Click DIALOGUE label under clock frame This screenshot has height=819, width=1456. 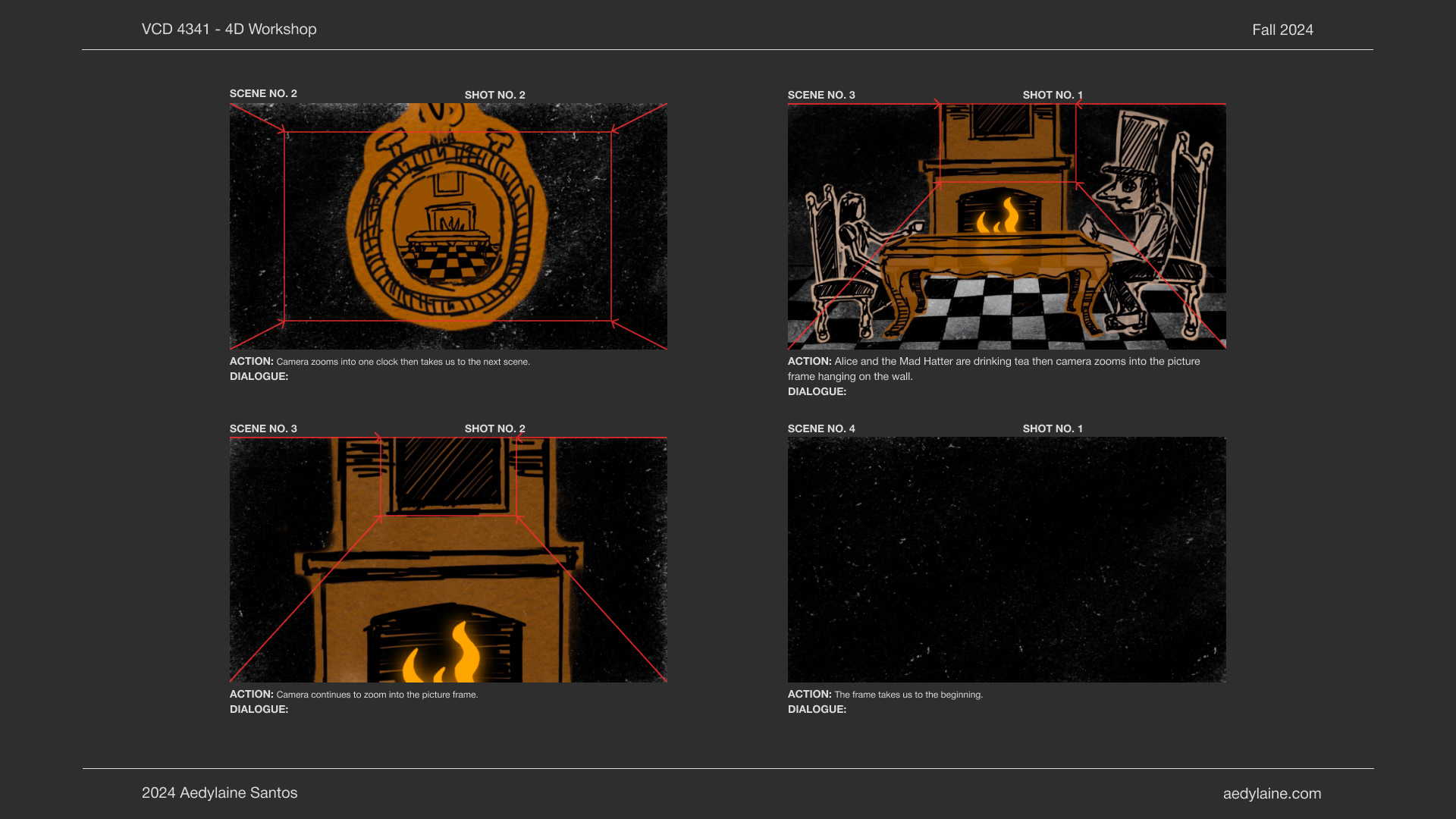[x=259, y=376]
